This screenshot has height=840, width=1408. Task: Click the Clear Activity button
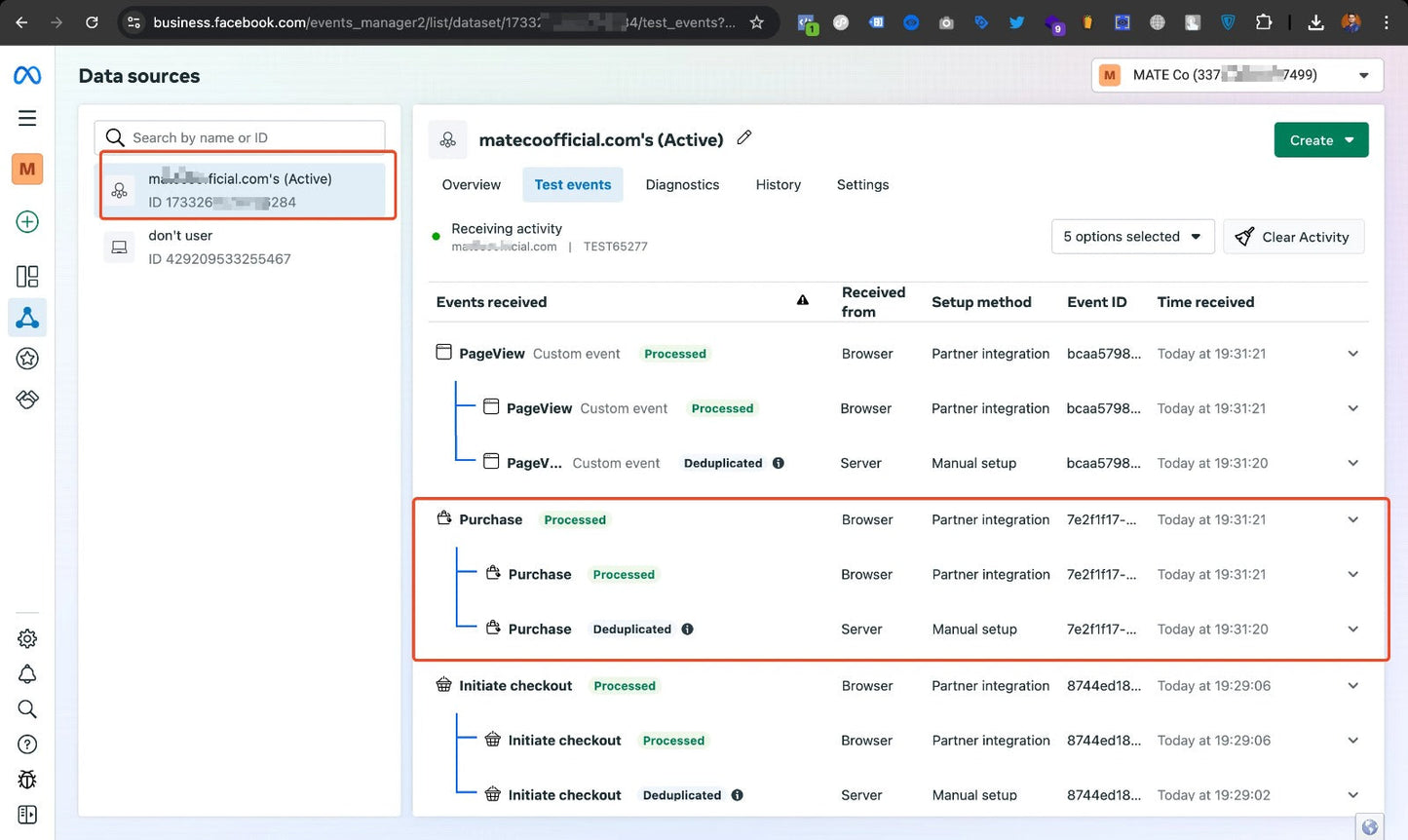click(x=1293, y=237)
